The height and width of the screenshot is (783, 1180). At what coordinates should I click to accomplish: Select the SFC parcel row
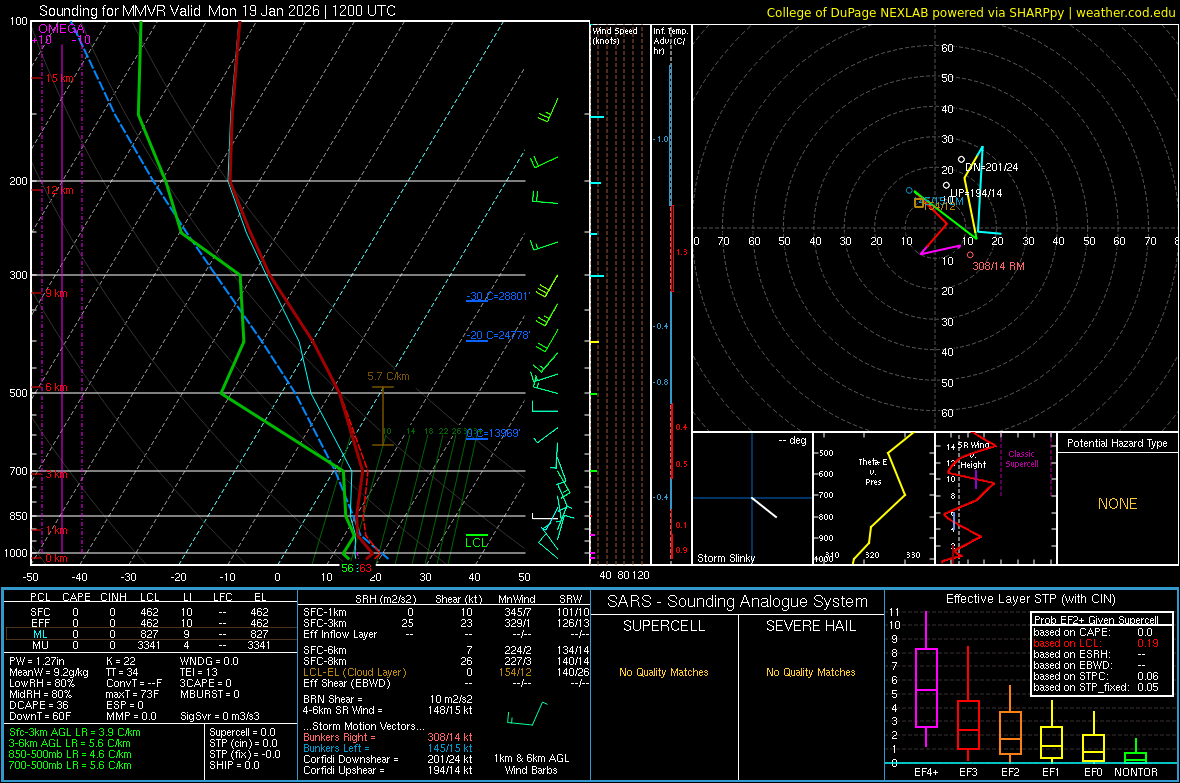(149, 612)
